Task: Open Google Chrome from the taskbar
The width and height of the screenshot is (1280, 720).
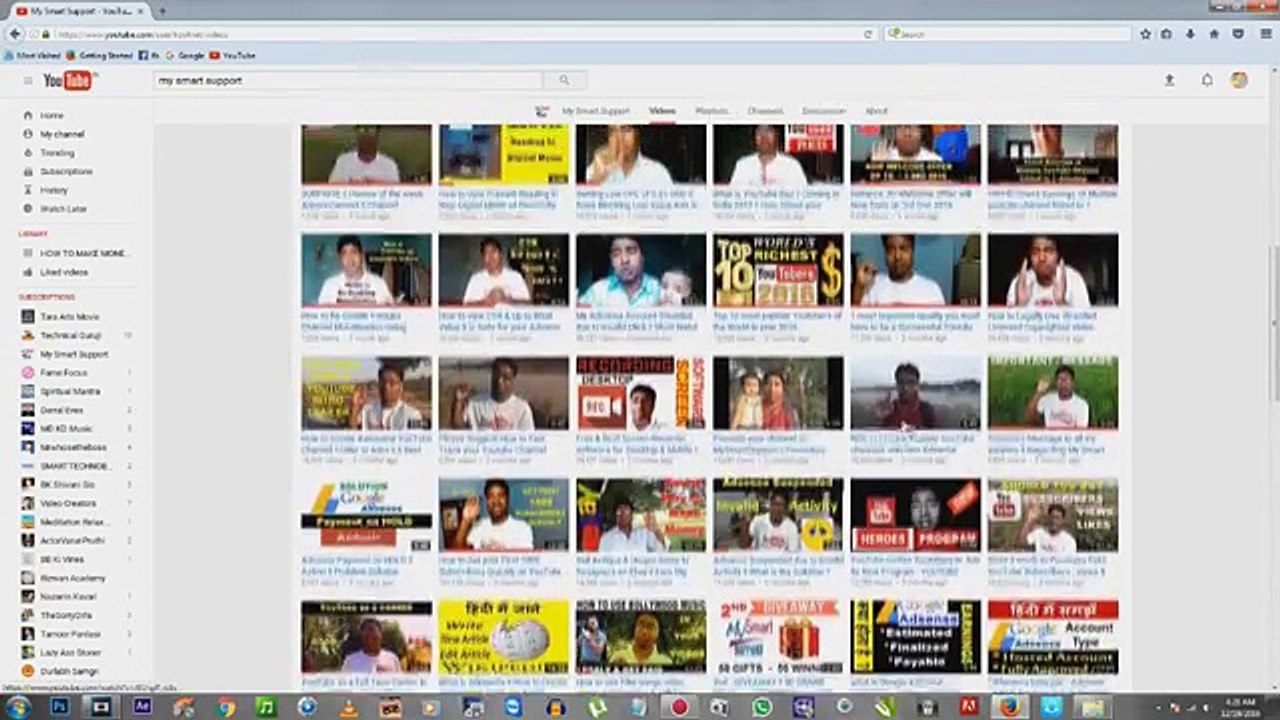Action: (225, 707)
